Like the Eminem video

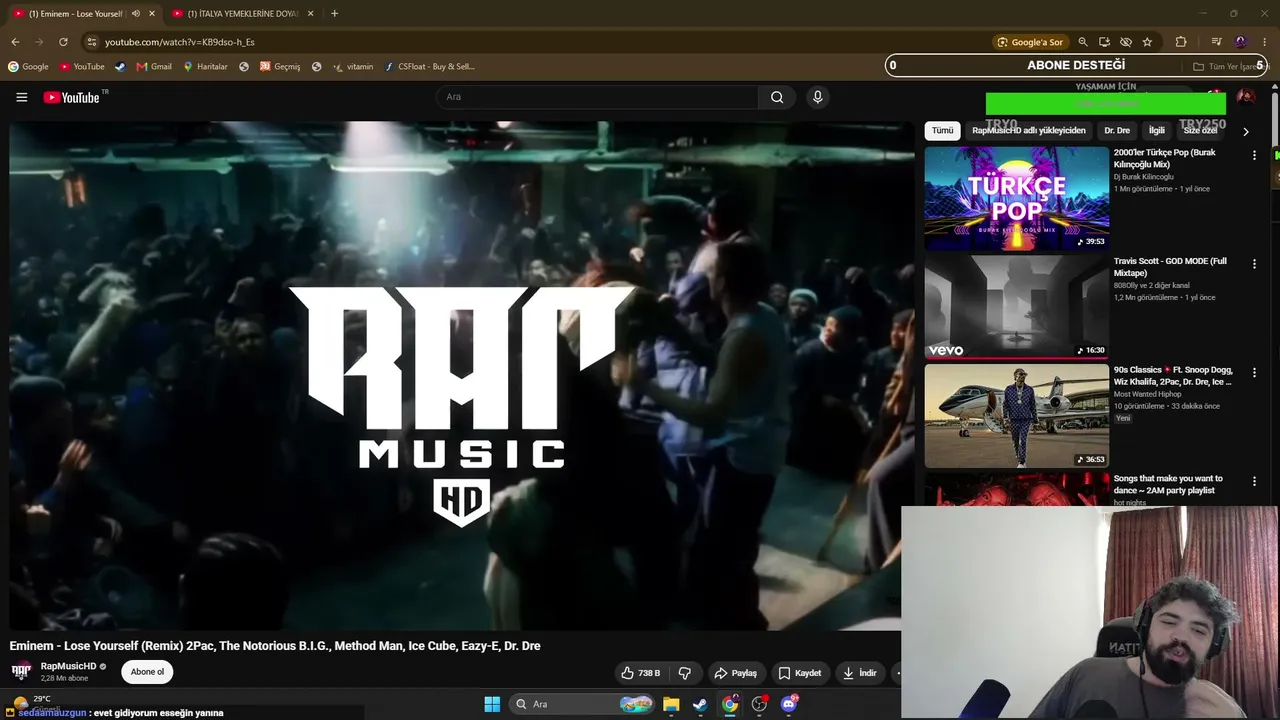click(640, 673)
